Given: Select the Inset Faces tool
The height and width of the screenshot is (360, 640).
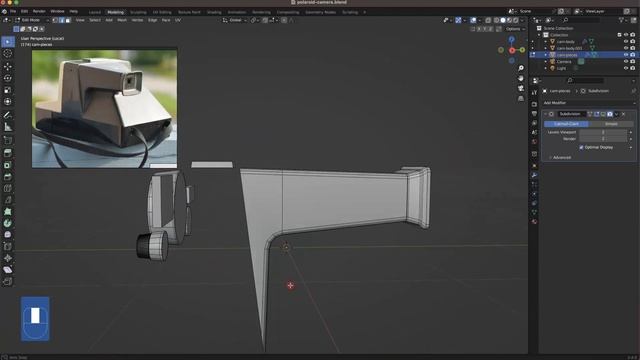Looking at the screenshot, I should 8,165.
